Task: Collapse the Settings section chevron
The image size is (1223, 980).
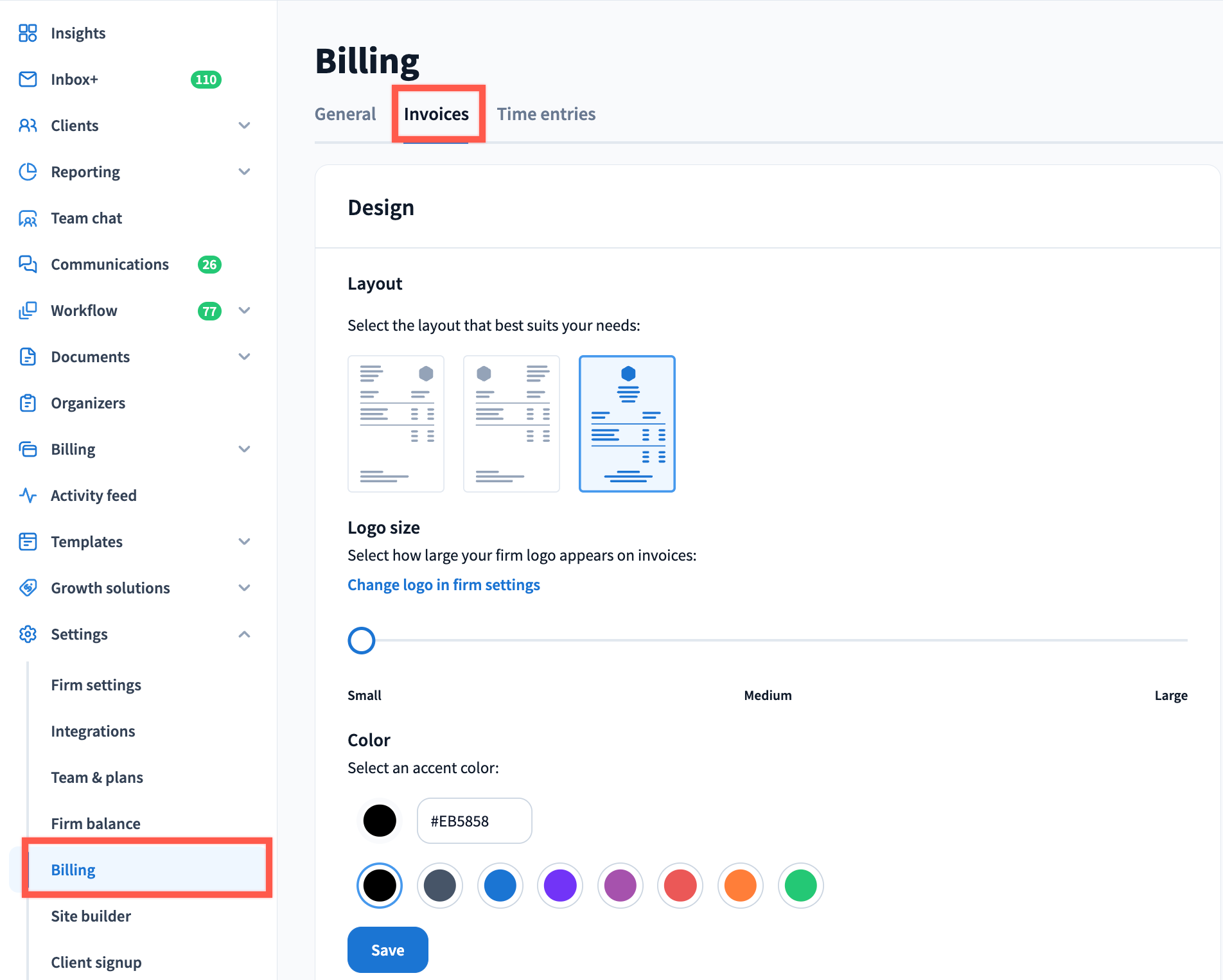Action: pyautogui.click(x=244, y=634)
